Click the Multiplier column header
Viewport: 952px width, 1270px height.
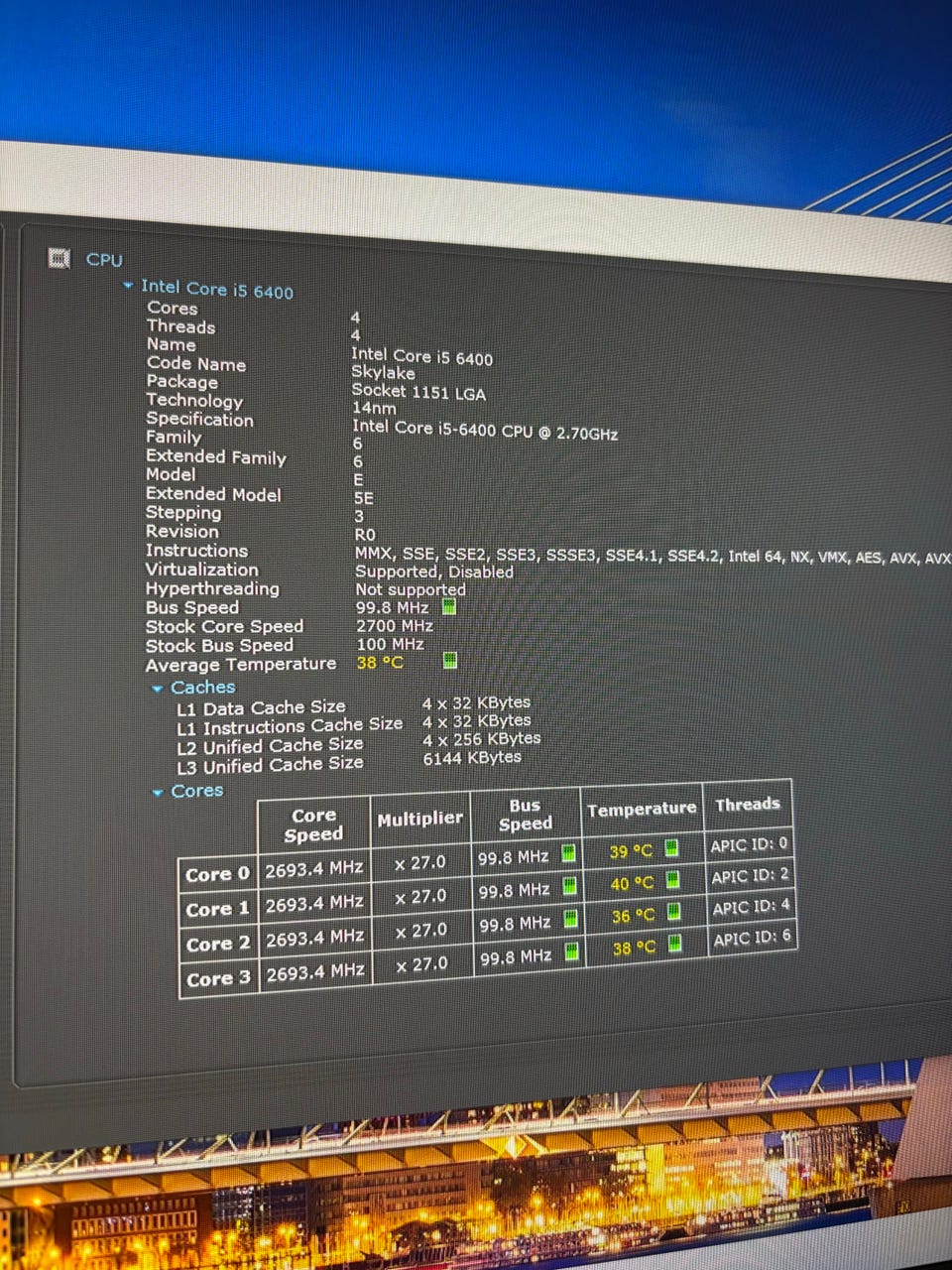coord(419,820)
